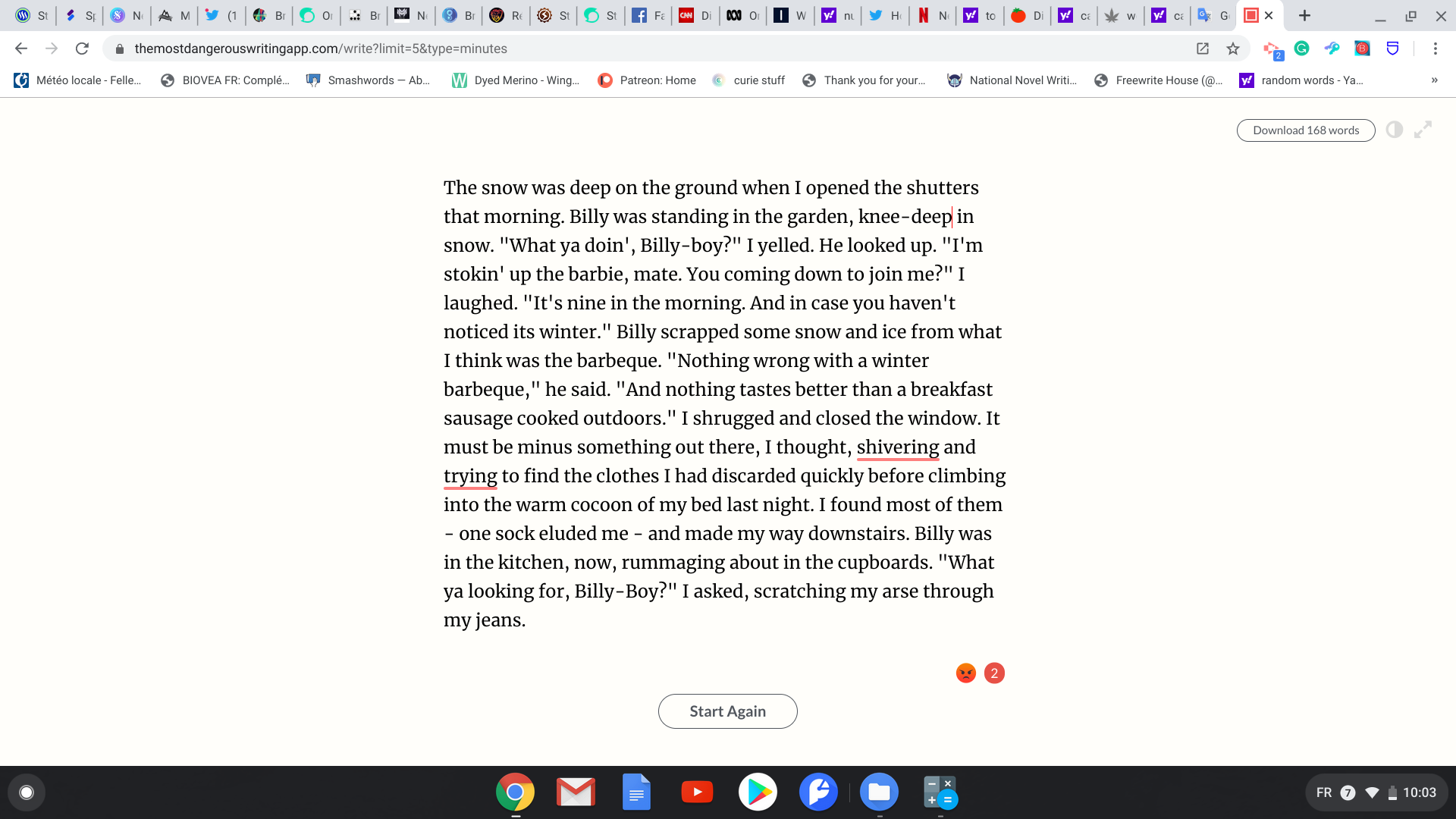This screenshot has height=819, width=1456.
Task: Open the National Novel Writing bookmark
Action: pyautogui.click(x=1012, y=80)
